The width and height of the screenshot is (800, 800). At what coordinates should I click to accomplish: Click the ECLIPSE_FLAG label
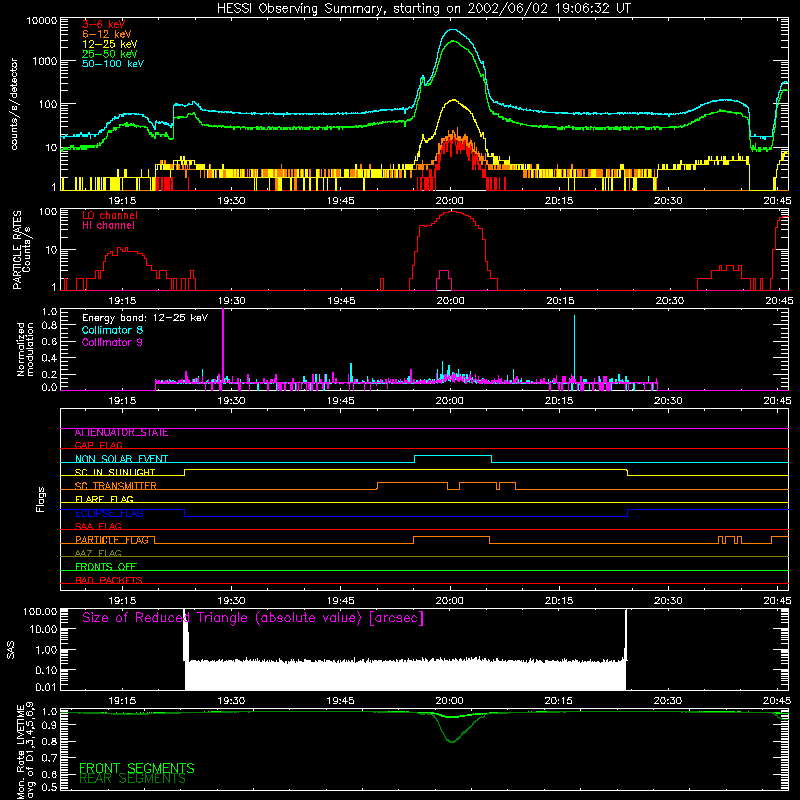[109, 513]
